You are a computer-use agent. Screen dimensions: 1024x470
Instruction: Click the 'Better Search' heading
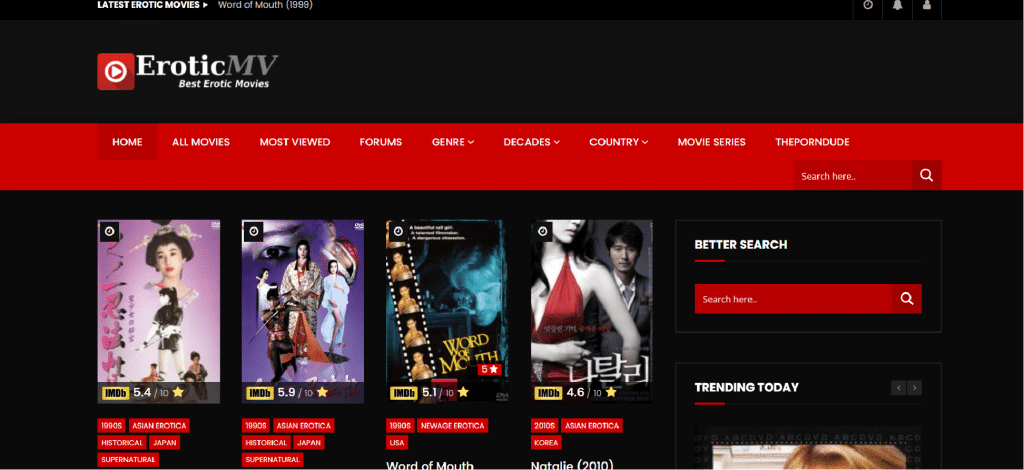pos(741,245)
